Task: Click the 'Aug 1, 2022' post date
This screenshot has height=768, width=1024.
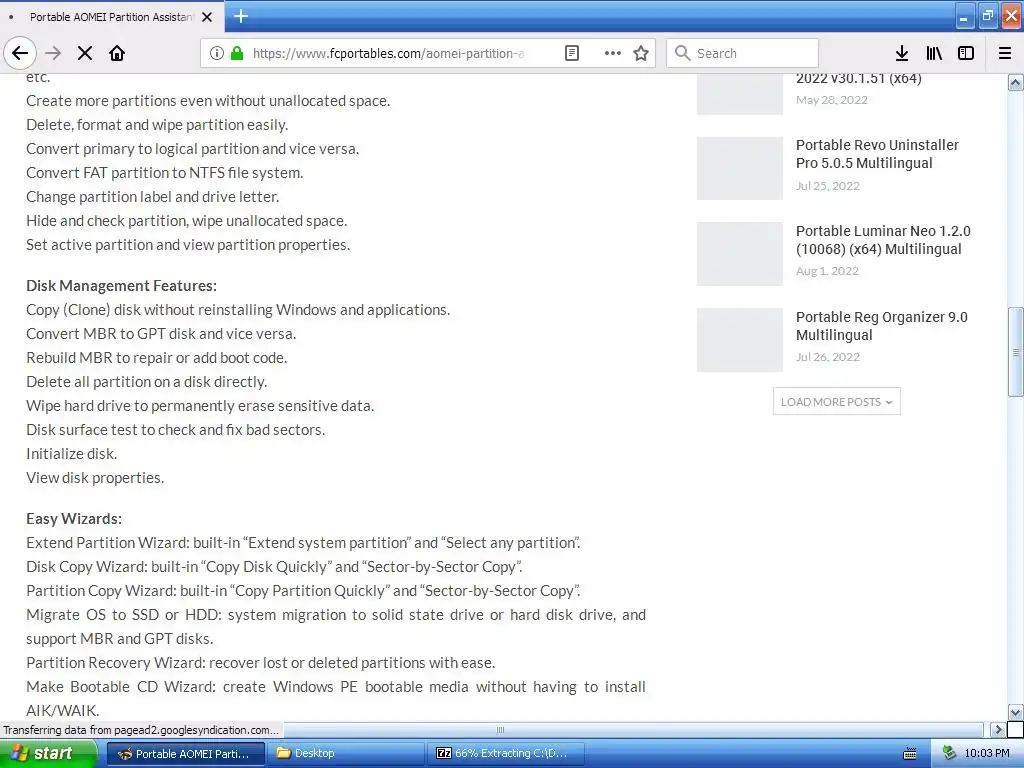Action: click(x=827, y=271)
